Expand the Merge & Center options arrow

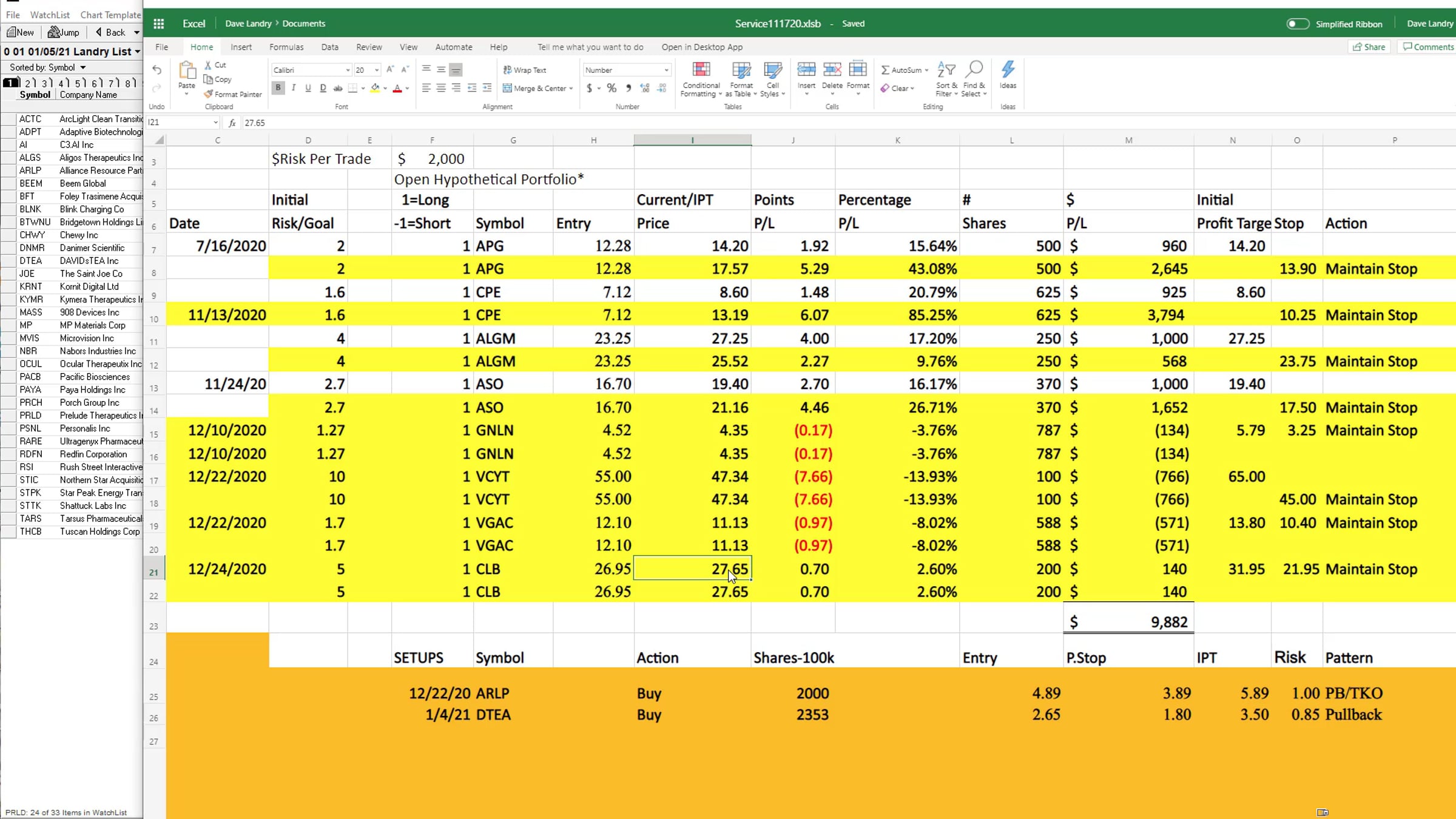(x=571, y=89)
